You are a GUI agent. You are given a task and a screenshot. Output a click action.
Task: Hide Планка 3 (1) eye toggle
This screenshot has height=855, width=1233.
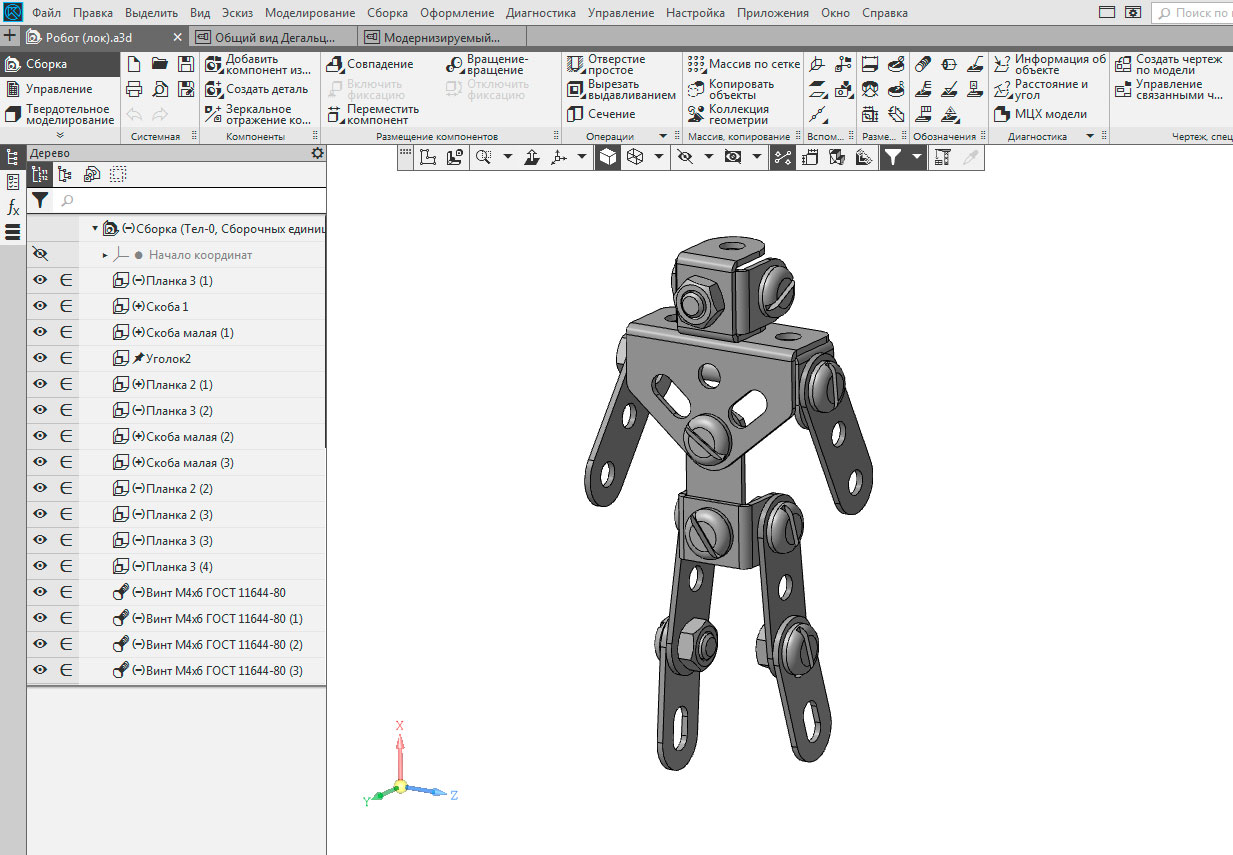(40, 280)
